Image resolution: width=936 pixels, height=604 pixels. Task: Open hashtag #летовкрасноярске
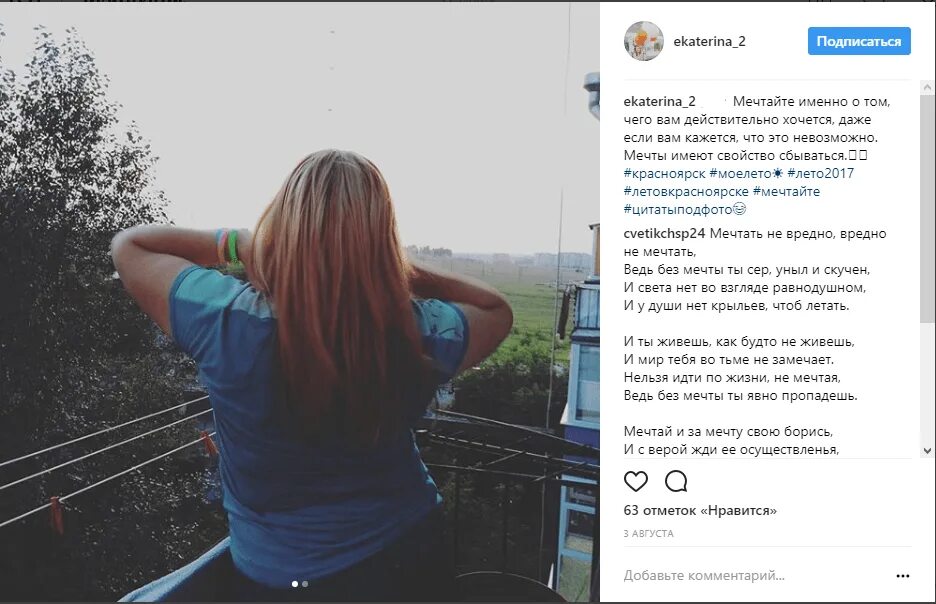click(686, 192)
